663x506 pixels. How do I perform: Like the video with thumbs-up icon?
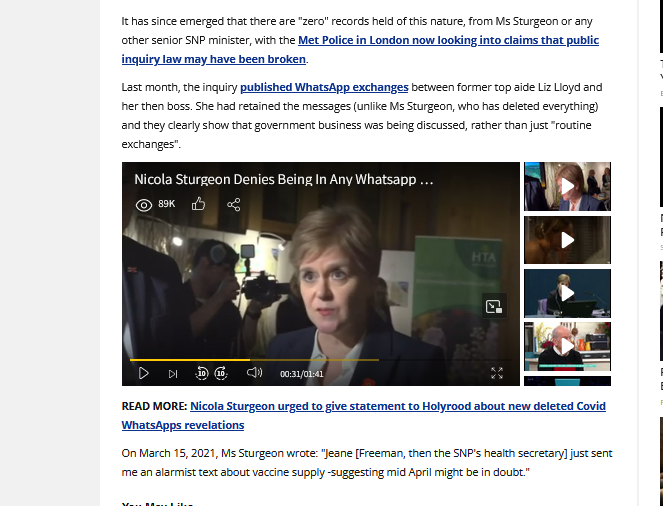[198, 204]
